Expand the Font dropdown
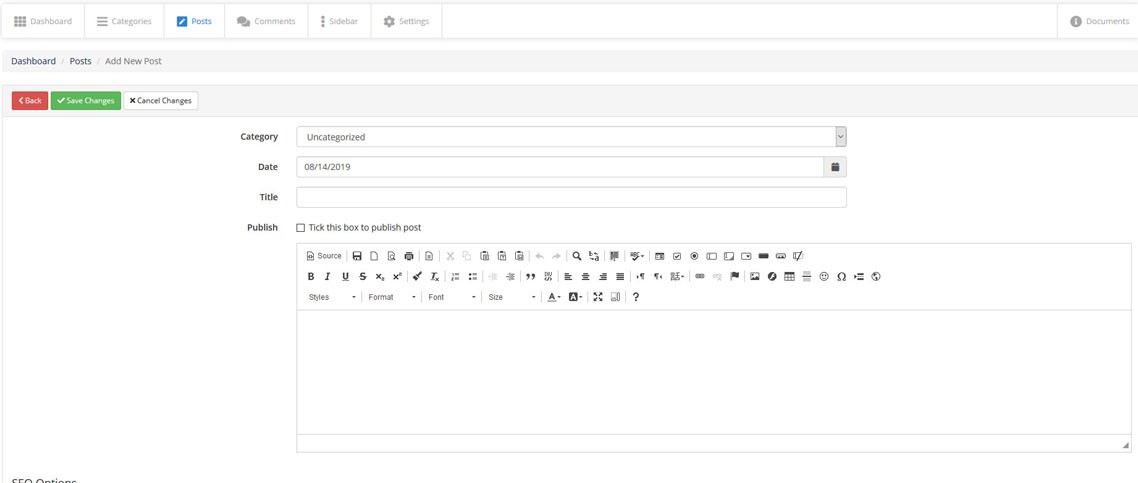This screenshot has width=1138, height=483. tap(451, 297)
